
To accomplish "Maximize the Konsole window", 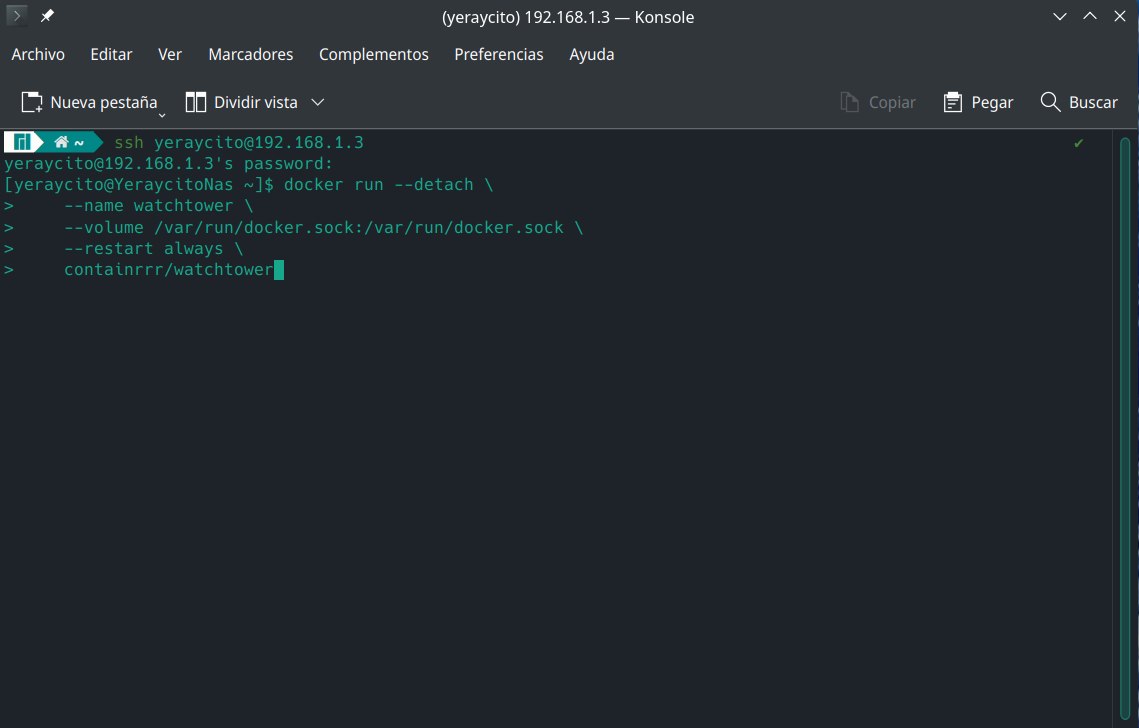I will coord(1091,17).
